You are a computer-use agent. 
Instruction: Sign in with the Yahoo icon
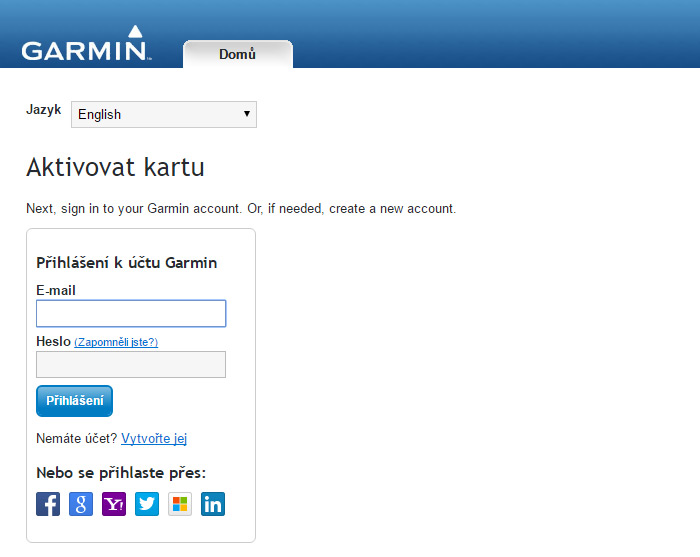click(x=114, y=504)
